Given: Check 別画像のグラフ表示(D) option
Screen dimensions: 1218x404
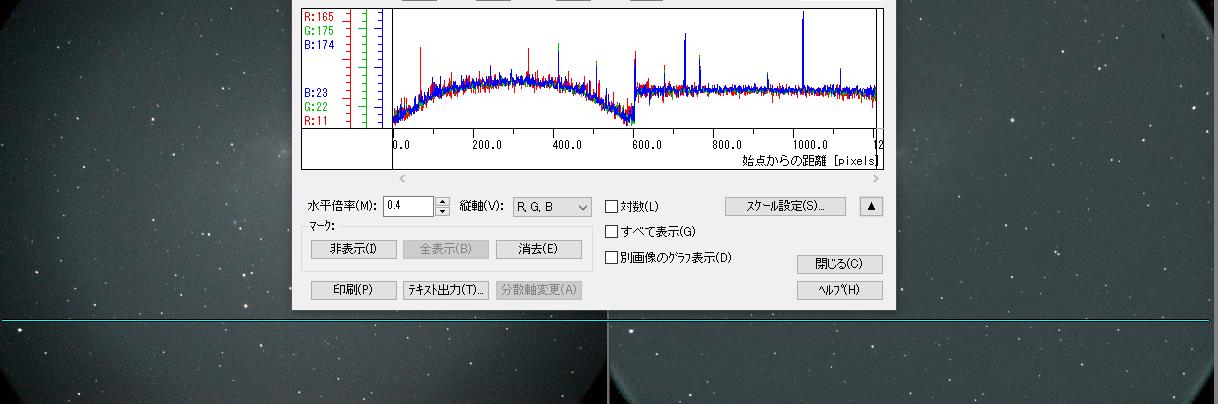Looking at the screenshot, I should [x=612, y=258].
